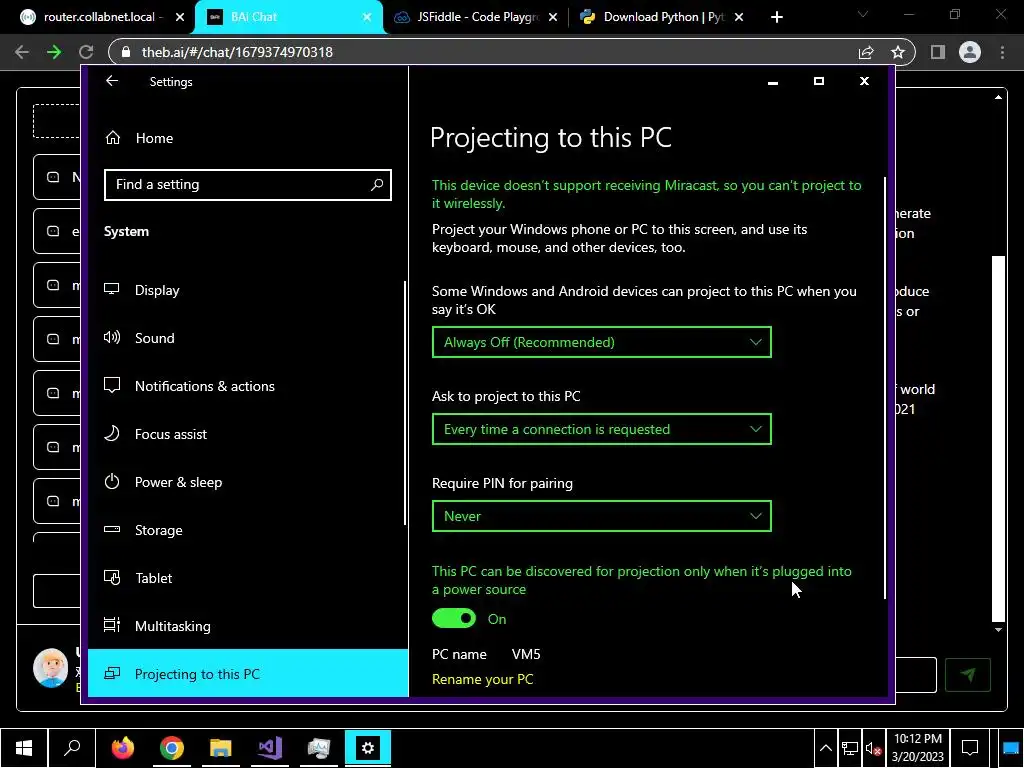
Task: Close the JSFiddle tab
Action: click(x=553, y=18)
